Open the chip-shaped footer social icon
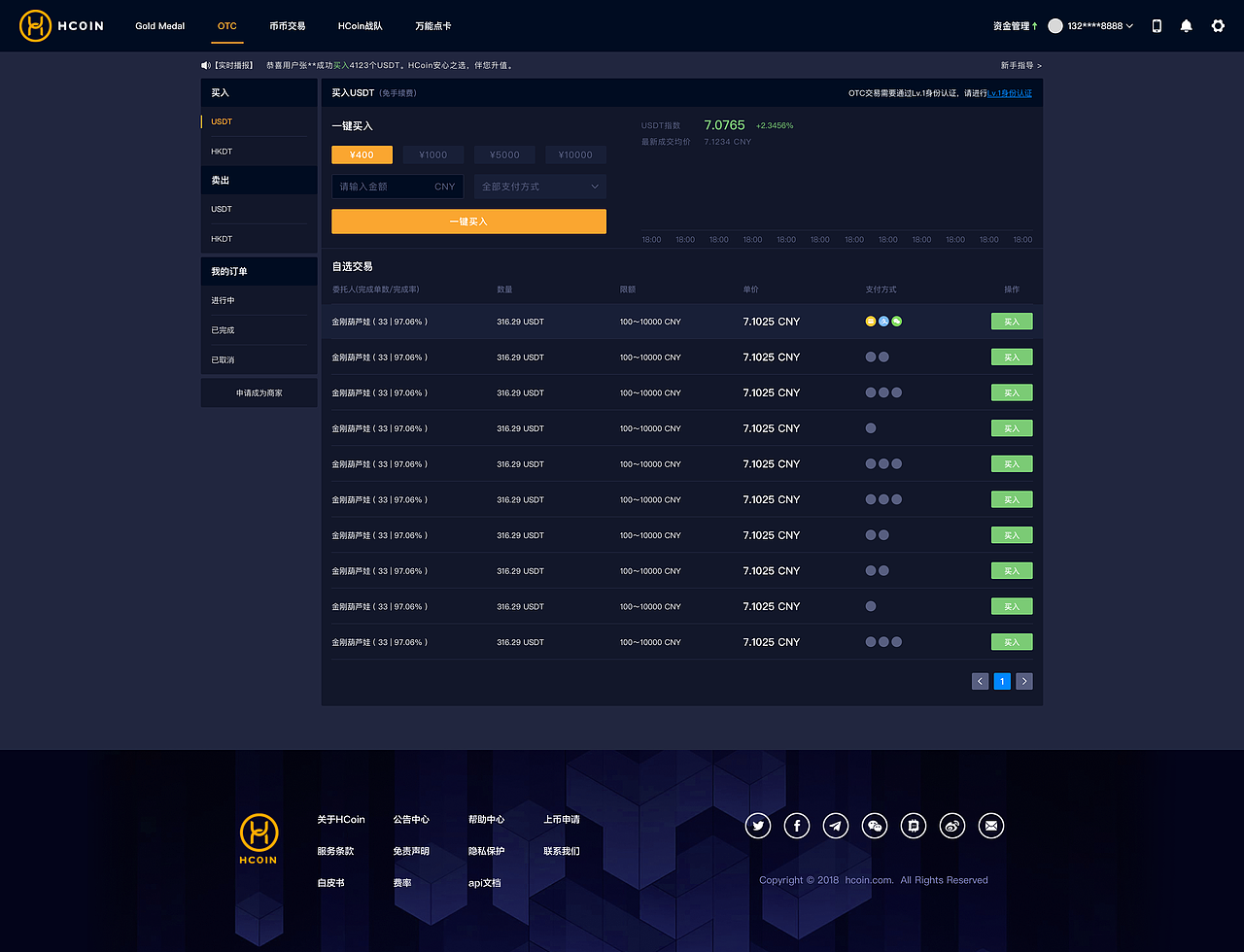Image resolution: width=1244 pixels, height=952 pixels. coord(914,826)
